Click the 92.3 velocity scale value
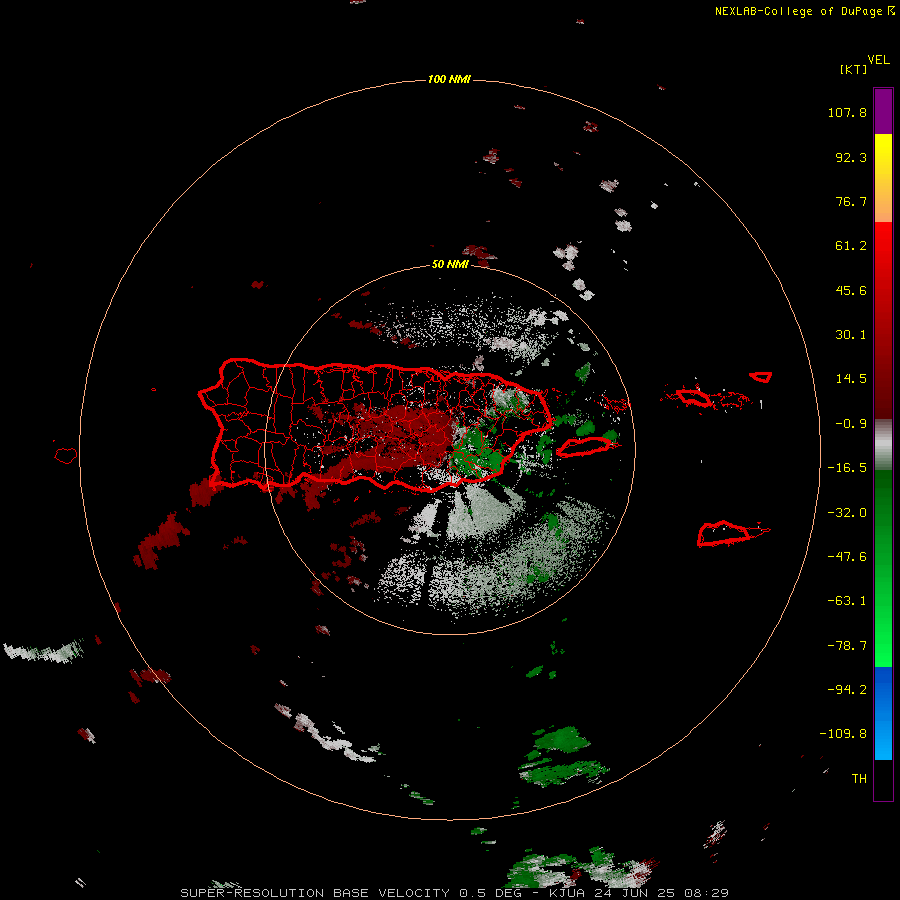Screen dimensions: 900x900 click(851, 157)
